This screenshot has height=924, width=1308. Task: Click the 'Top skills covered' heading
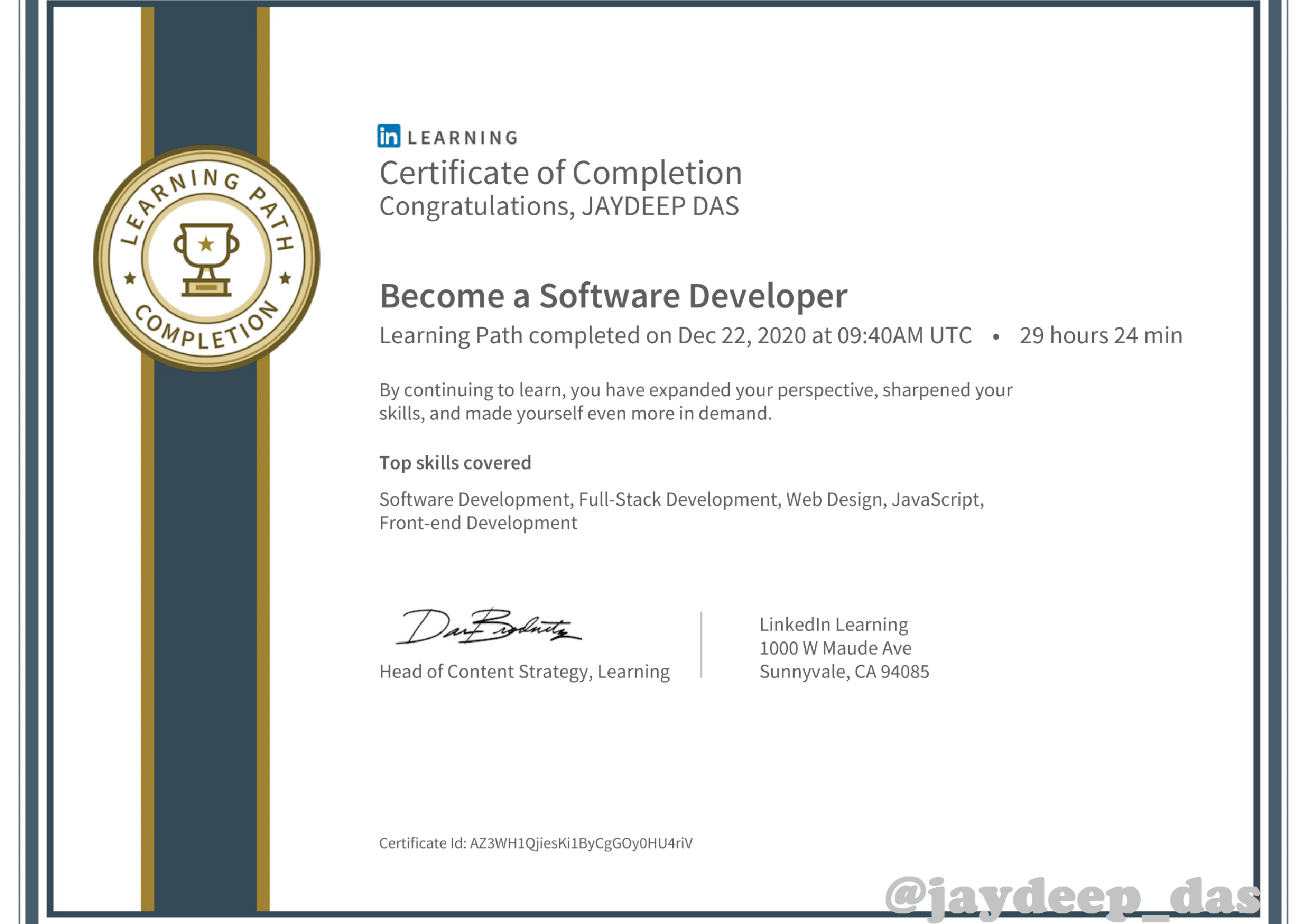tap(455, 463)
